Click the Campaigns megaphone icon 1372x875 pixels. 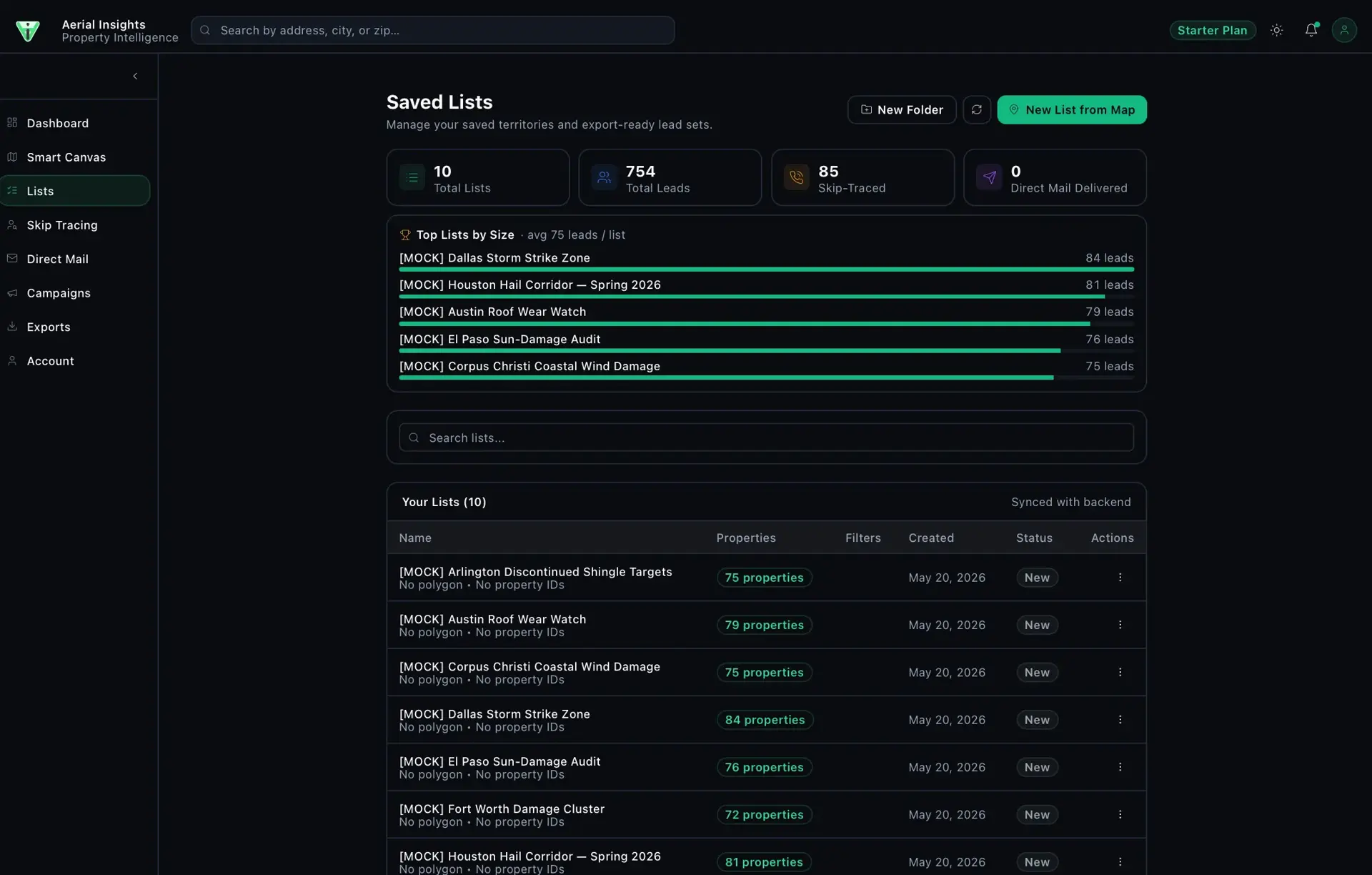click(12, 292)
